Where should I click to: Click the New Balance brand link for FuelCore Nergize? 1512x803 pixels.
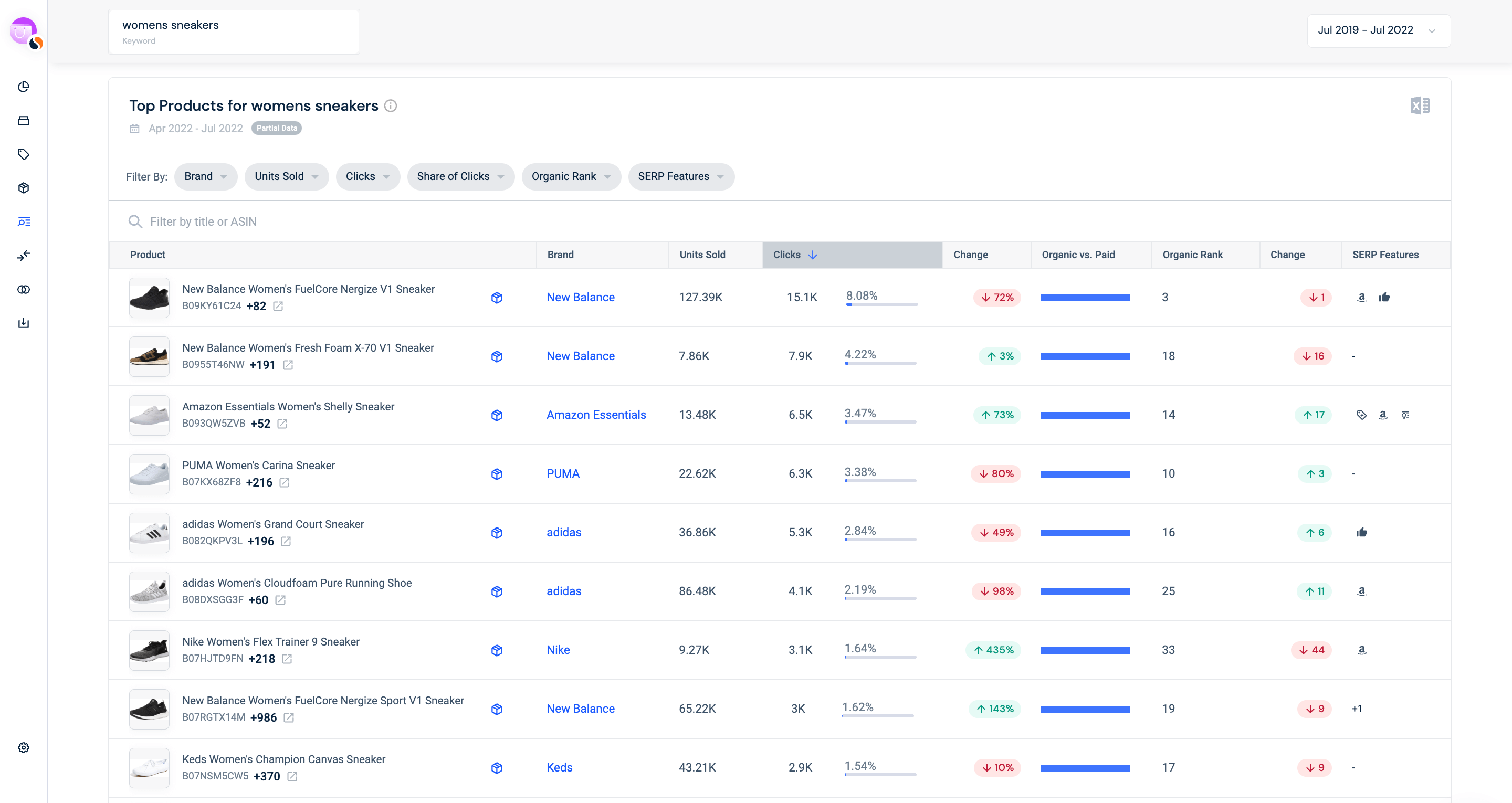pos(580,296)
